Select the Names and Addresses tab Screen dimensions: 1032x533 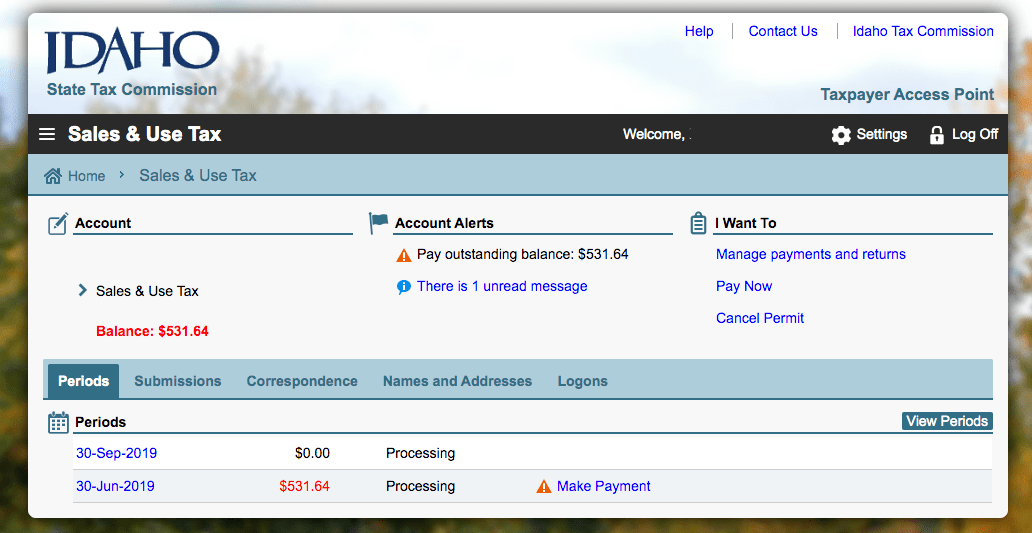pos(457,381)
